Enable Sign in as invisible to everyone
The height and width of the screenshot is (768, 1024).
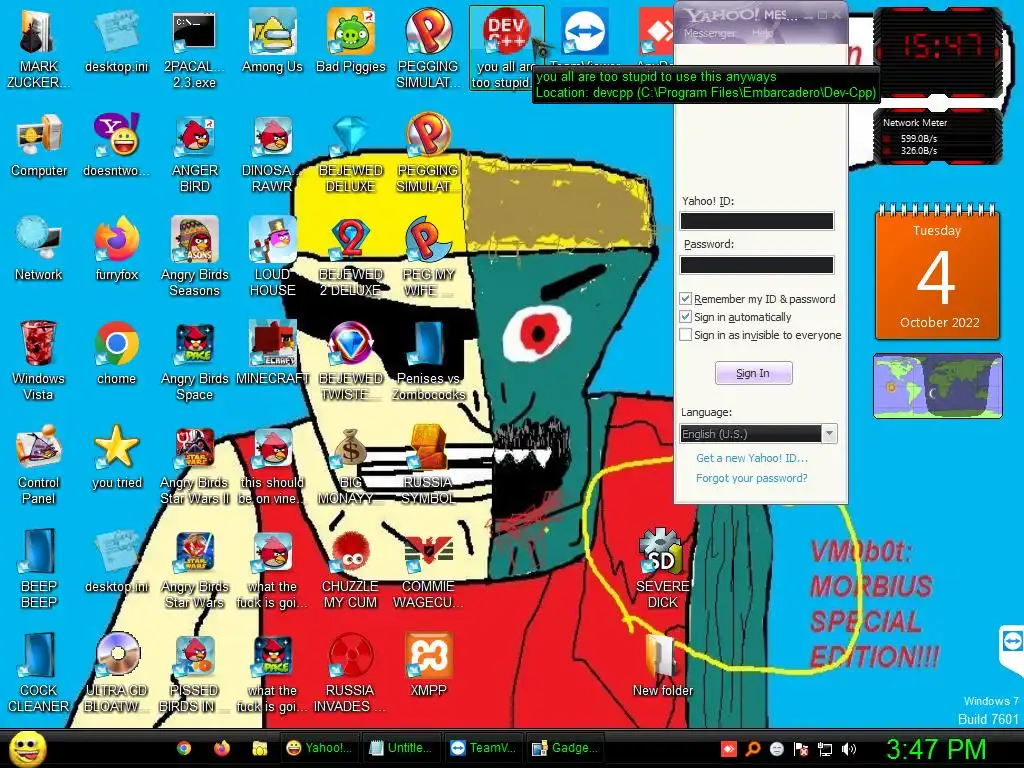pyautogui.click(x=685, y=335)
